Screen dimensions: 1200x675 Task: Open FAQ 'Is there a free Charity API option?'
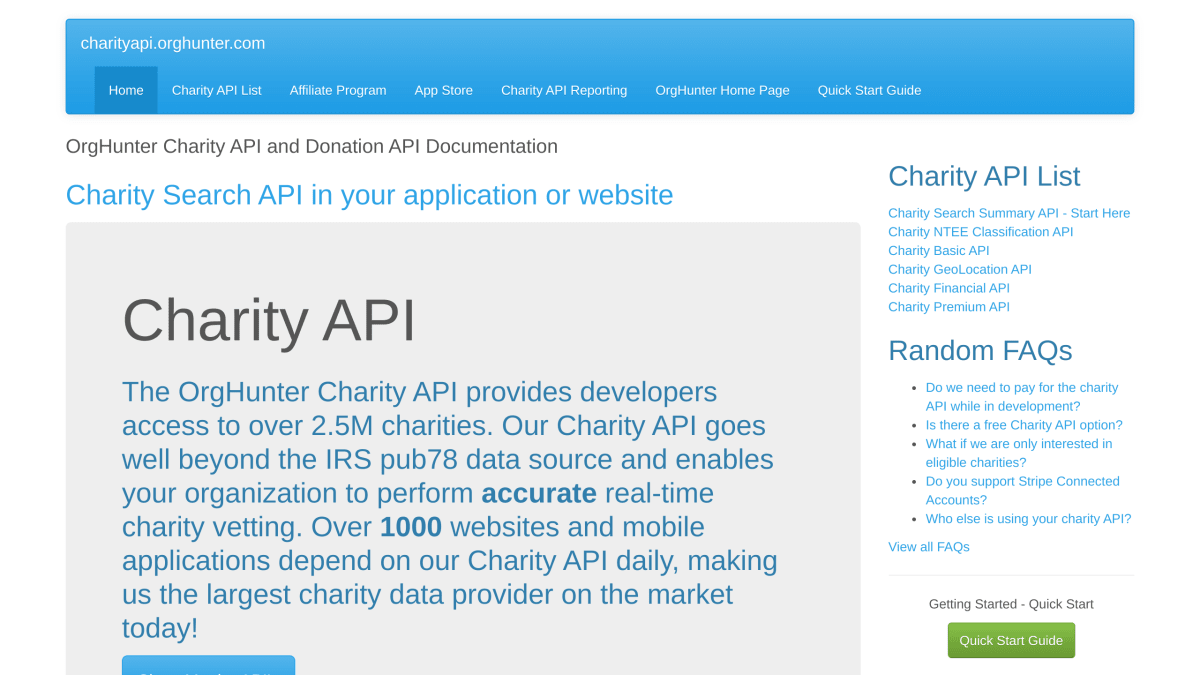tap(1024, 425)
